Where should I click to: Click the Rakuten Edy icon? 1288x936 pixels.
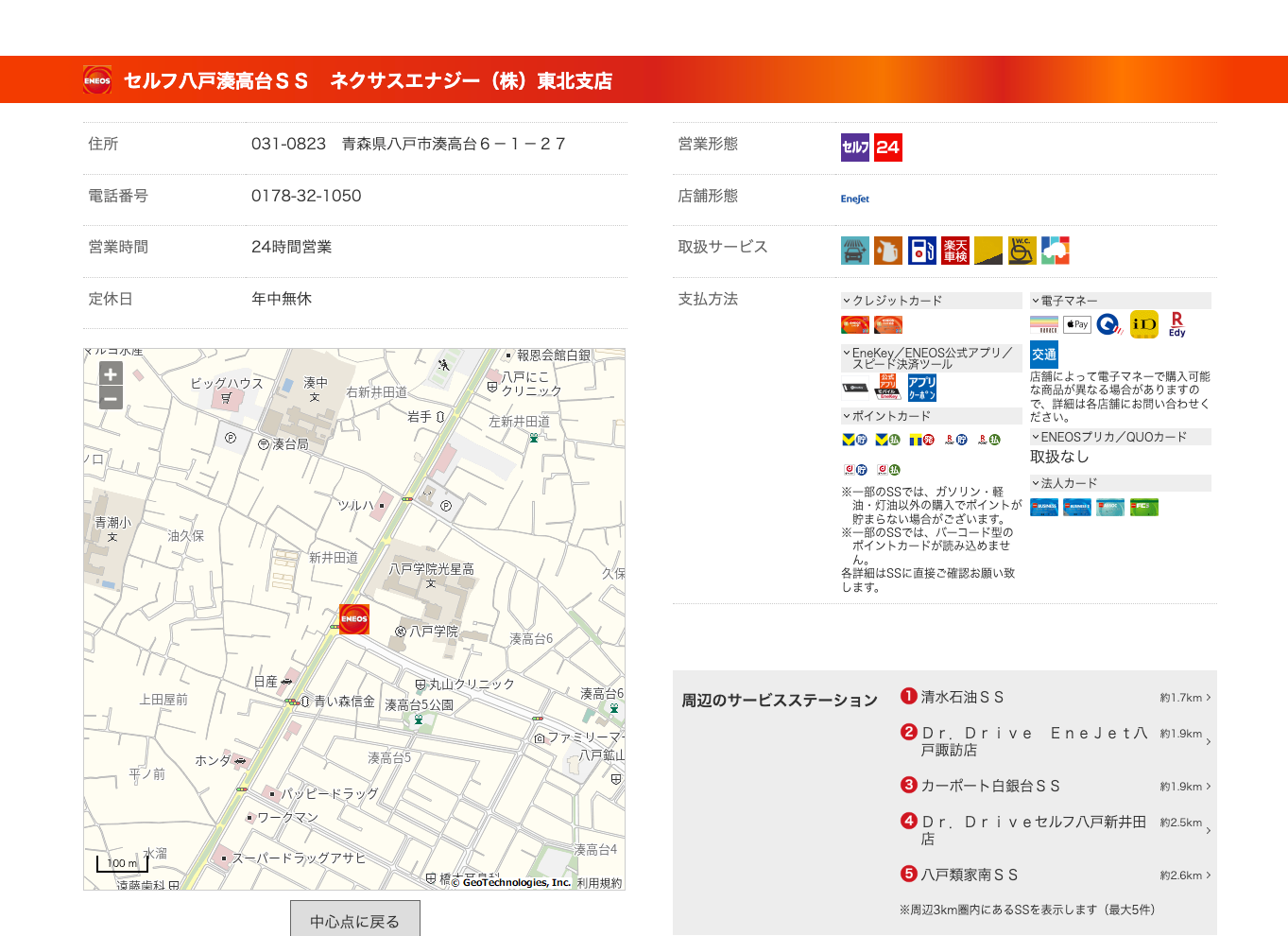[1177, 324]
